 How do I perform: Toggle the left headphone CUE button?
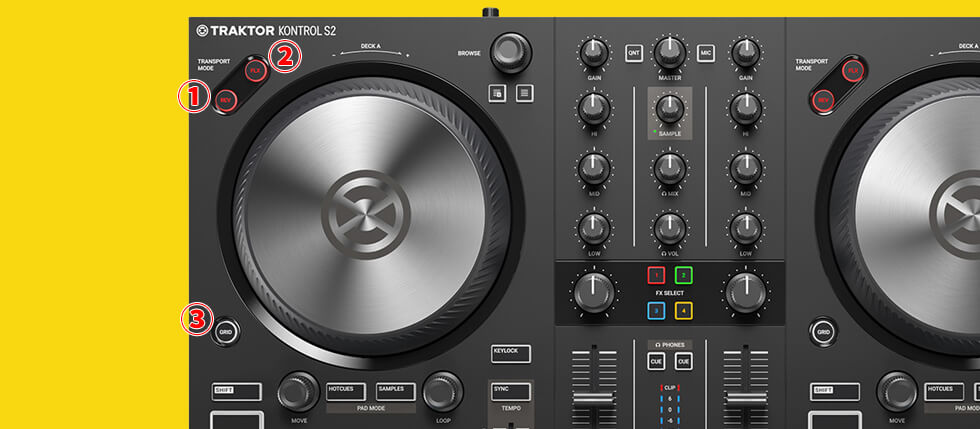coord(656,361)
